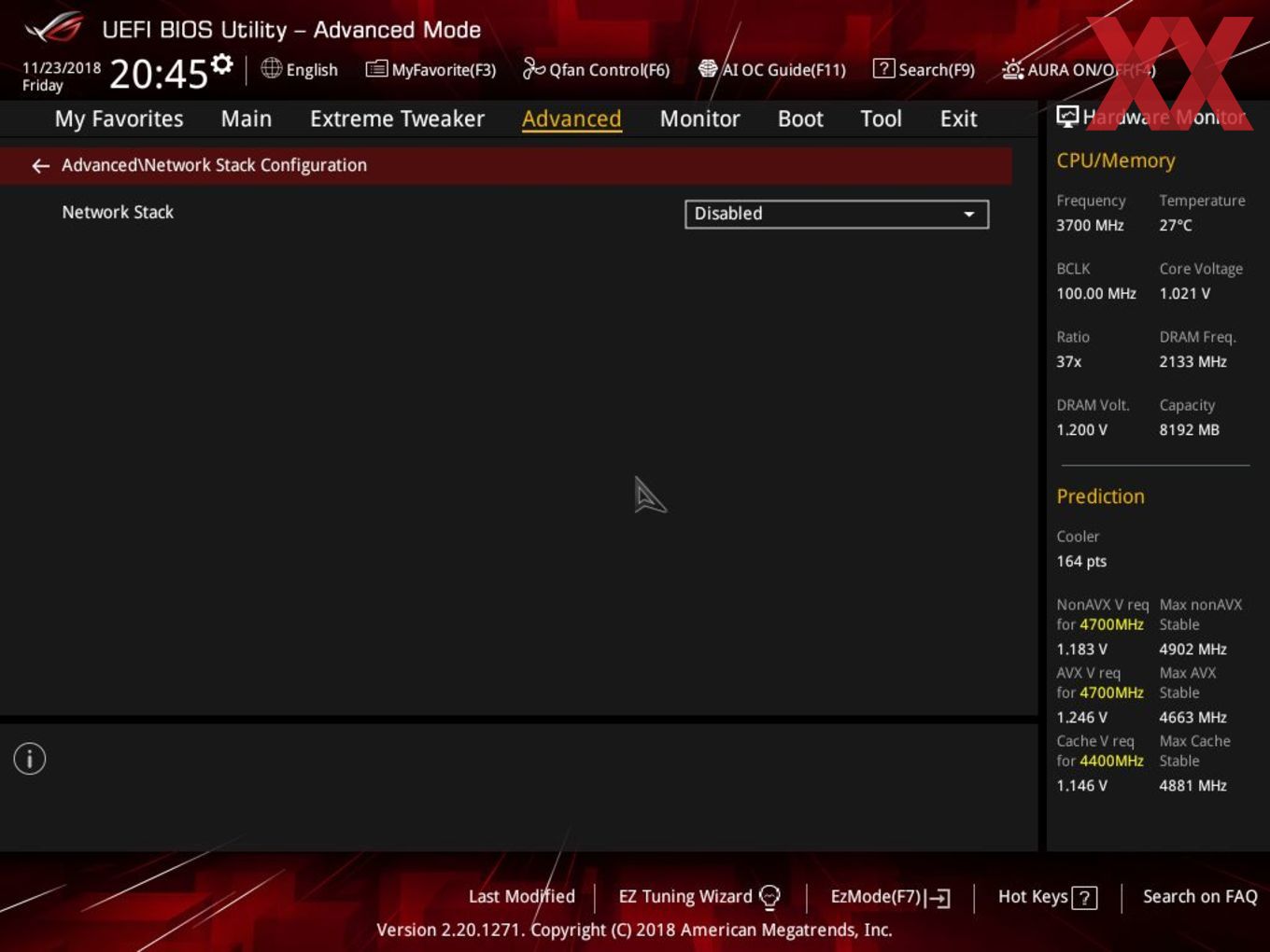Open AI OC Guide(F11)
Image resolution: width=1270 pixels, height=952 pixels.
click(783, 70)
